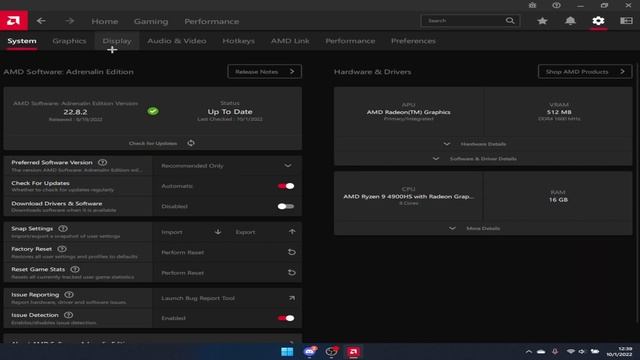
Task: Show Factory Reset info icon
Action: (x=62, y=249)
